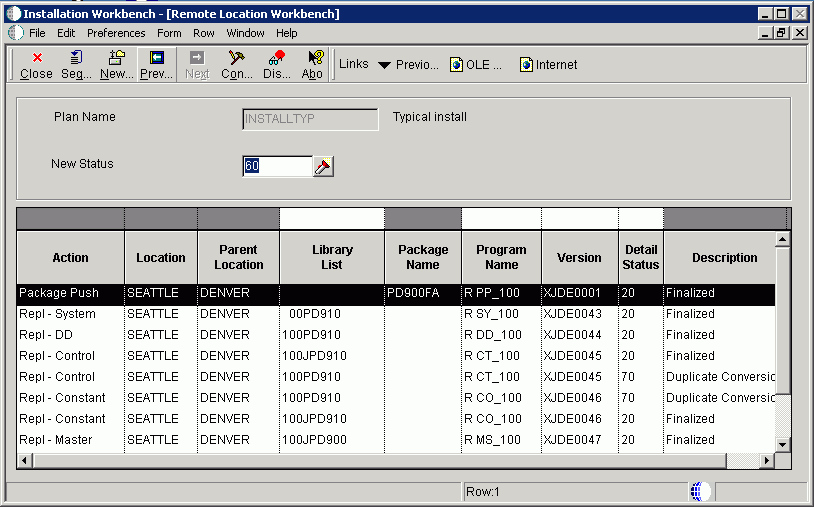Screen dimensions: 814x507
Task: Click the Detail Status column header
Action: pos(641,257)
